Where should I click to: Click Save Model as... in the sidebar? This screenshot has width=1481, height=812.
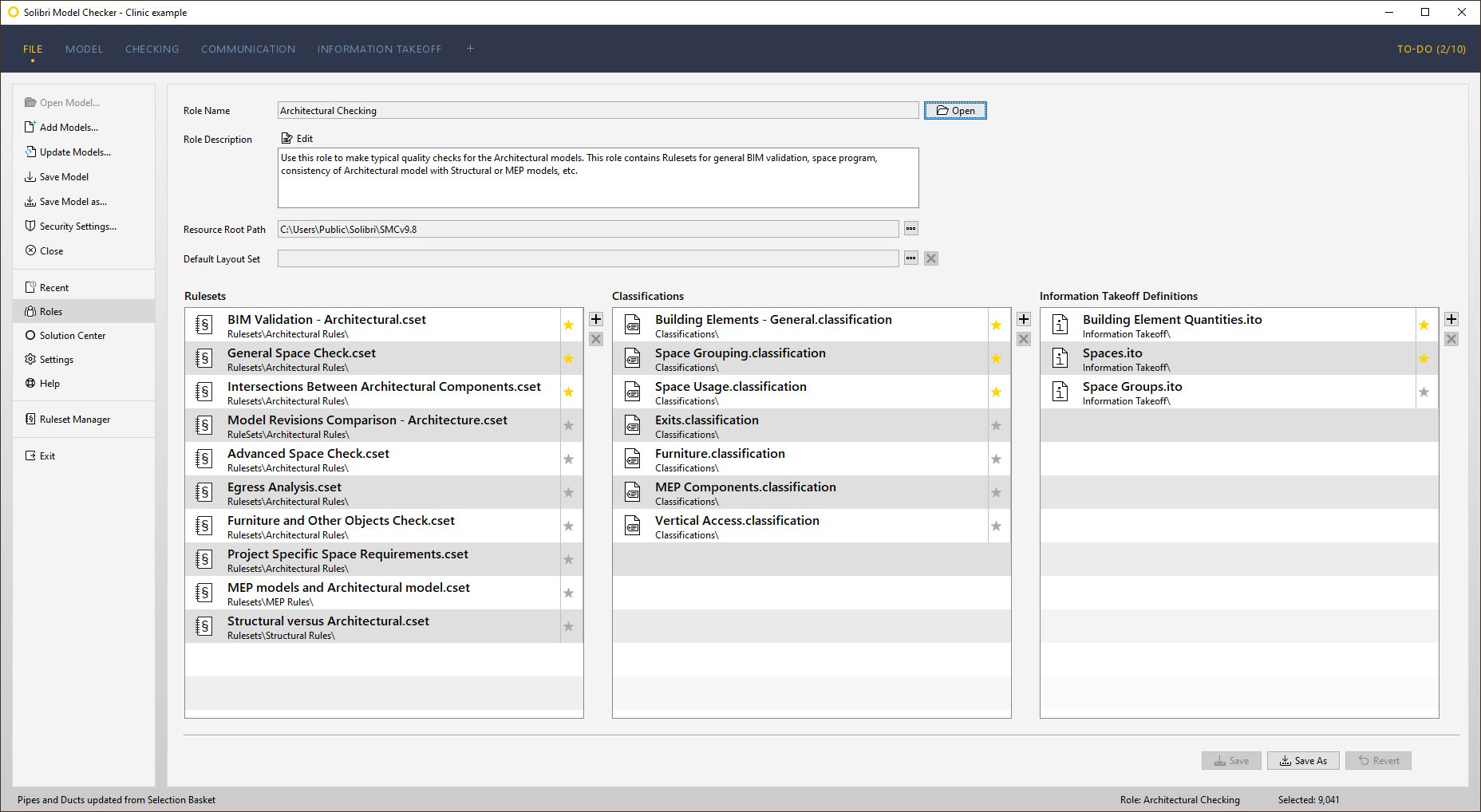[x=65, y=201]
